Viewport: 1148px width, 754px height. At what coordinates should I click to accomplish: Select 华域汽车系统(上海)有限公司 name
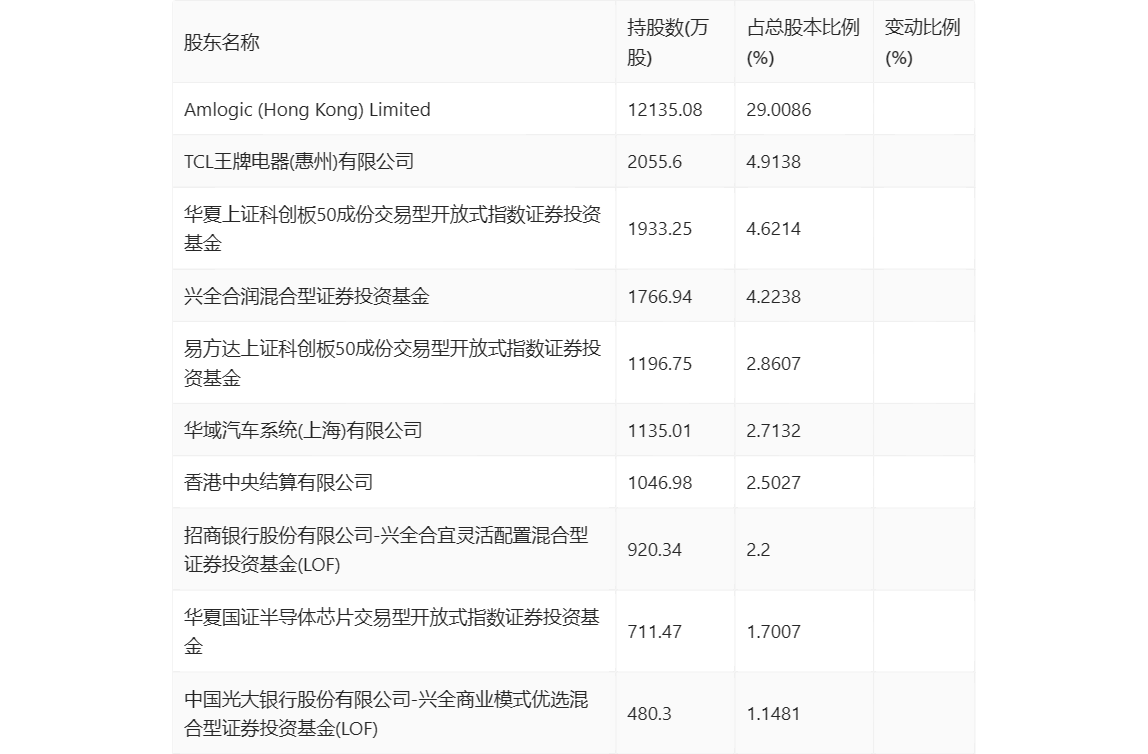303,430
